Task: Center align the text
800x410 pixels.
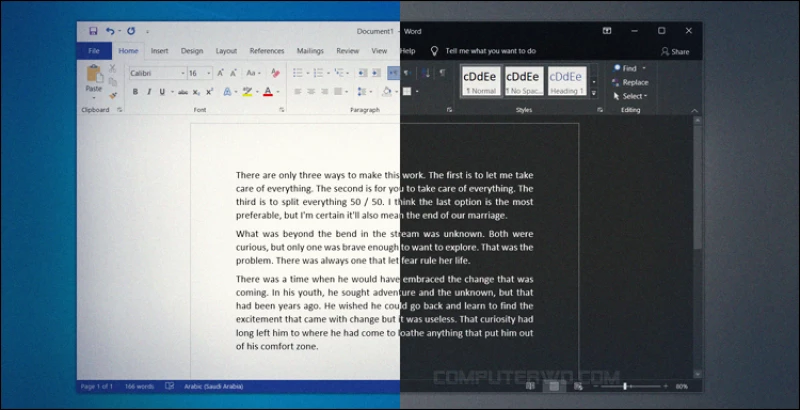Action: [x=311, y=92]
